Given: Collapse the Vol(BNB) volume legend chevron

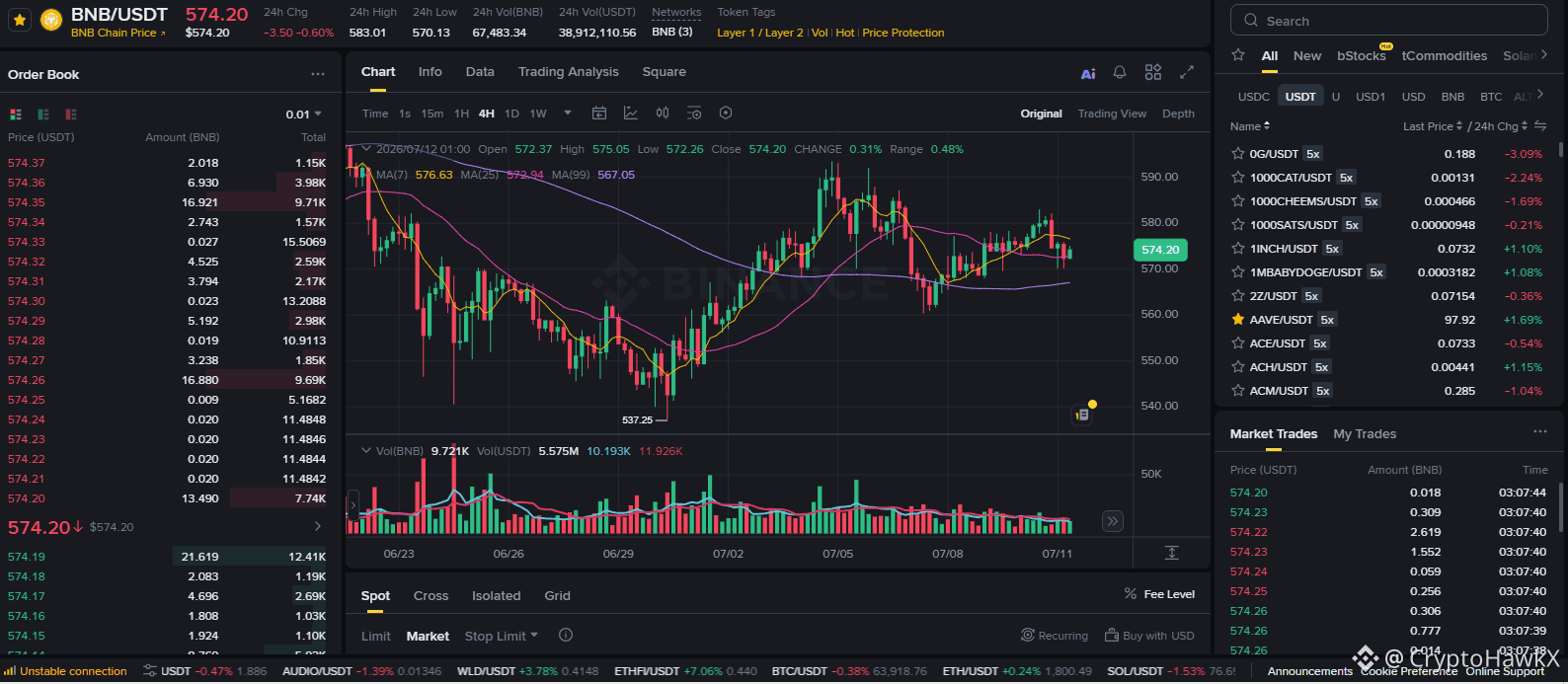Looking at the screenshot, I should click(366, 451).
